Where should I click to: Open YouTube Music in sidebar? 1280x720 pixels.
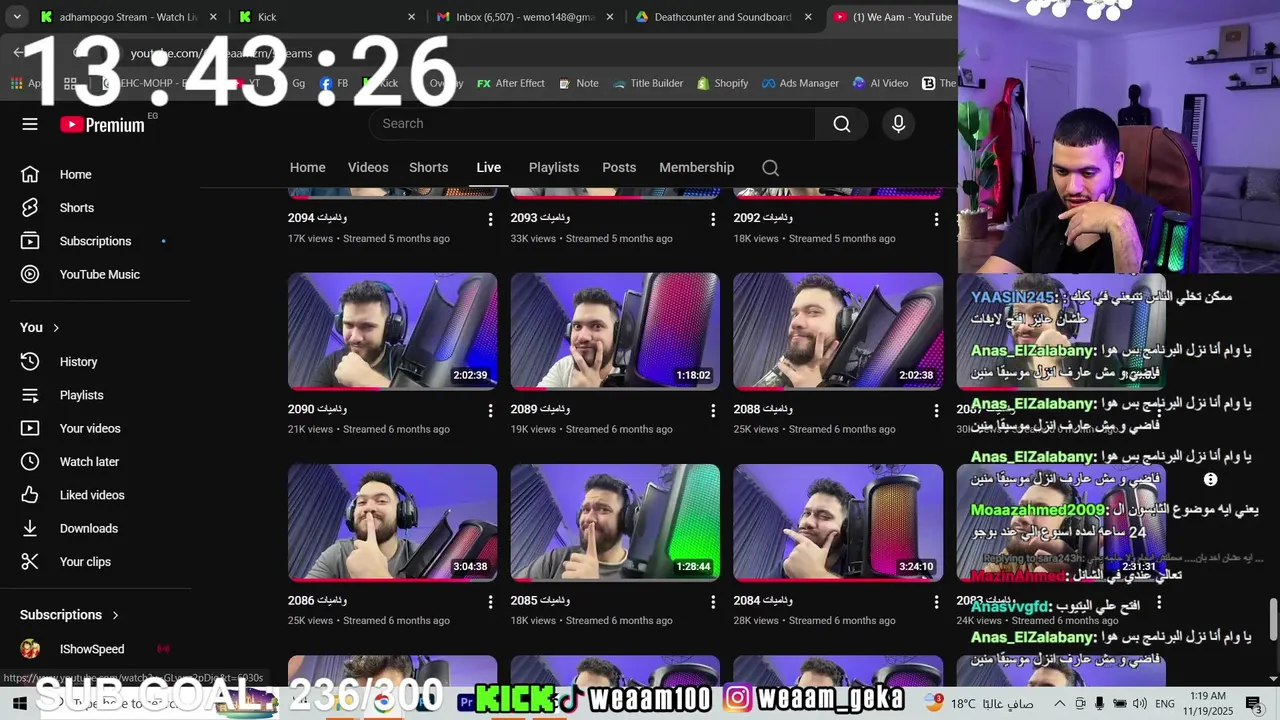pos(100,274)
